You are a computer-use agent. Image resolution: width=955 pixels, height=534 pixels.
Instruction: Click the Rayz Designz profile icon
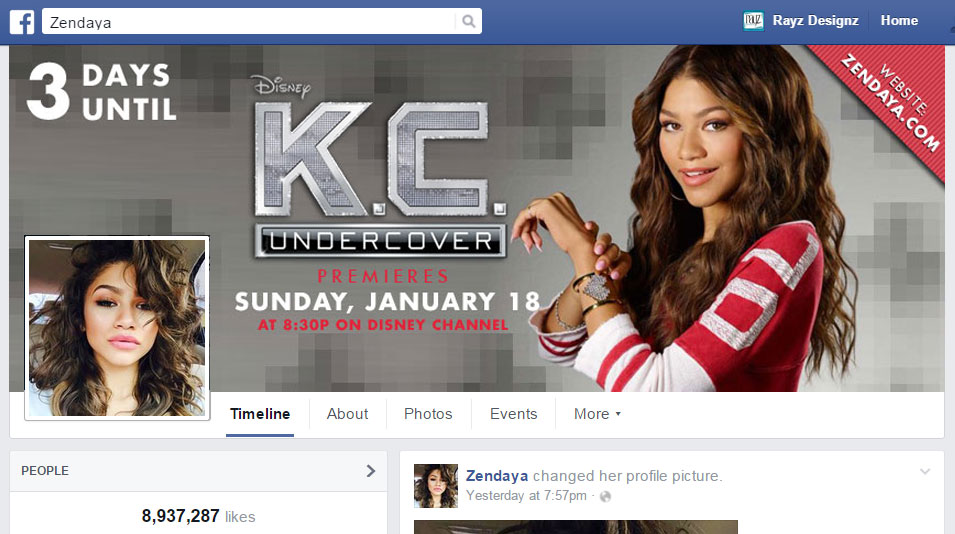(x=753, y=21)
